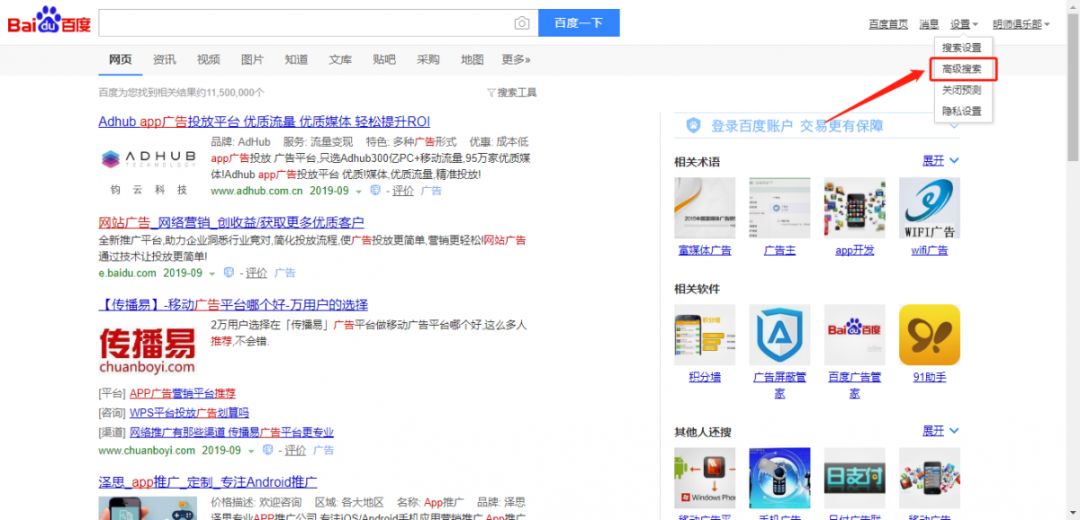
Task: Click the 百度广告管家 icon
Action: pyautogui.click(x=855, y=335)
